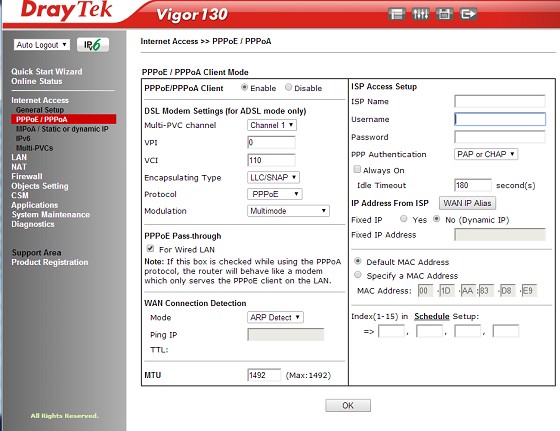Viewport: 560px width, 431px height.
Task: Open the LAN menu
Action: click(x=19, y=157)
